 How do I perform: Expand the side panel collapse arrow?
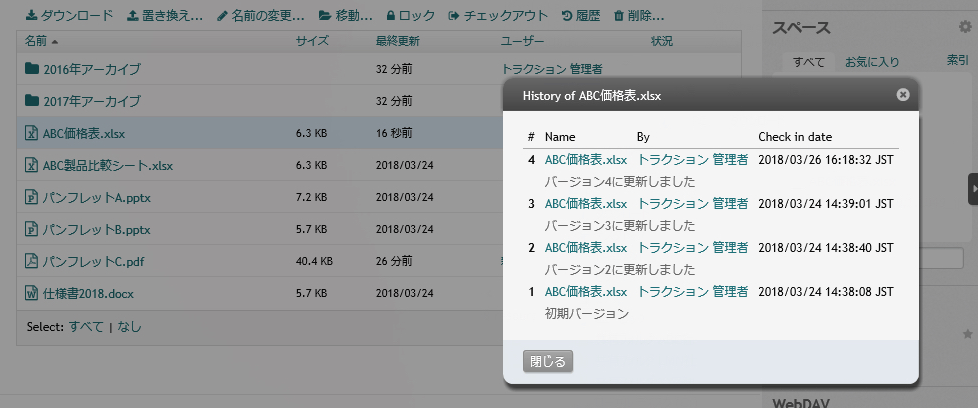[973, 189]
